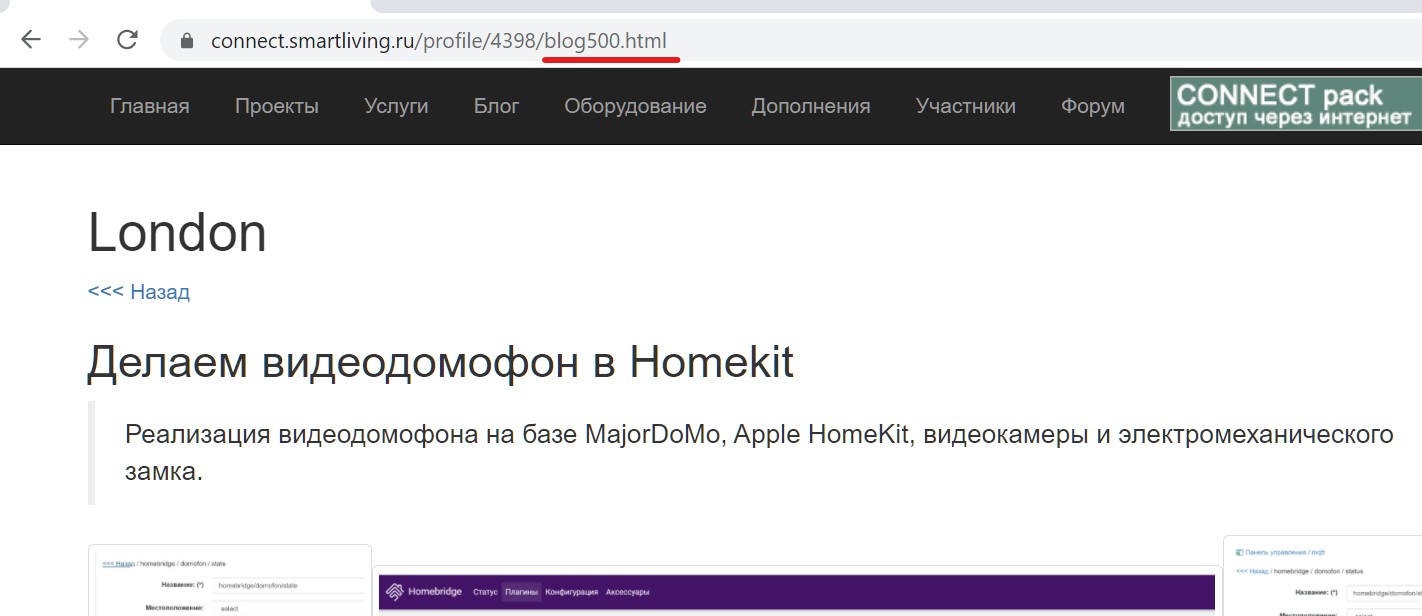Show the Участники page
This screenshot has width=1422, height=616.
[x=966, y=106]
